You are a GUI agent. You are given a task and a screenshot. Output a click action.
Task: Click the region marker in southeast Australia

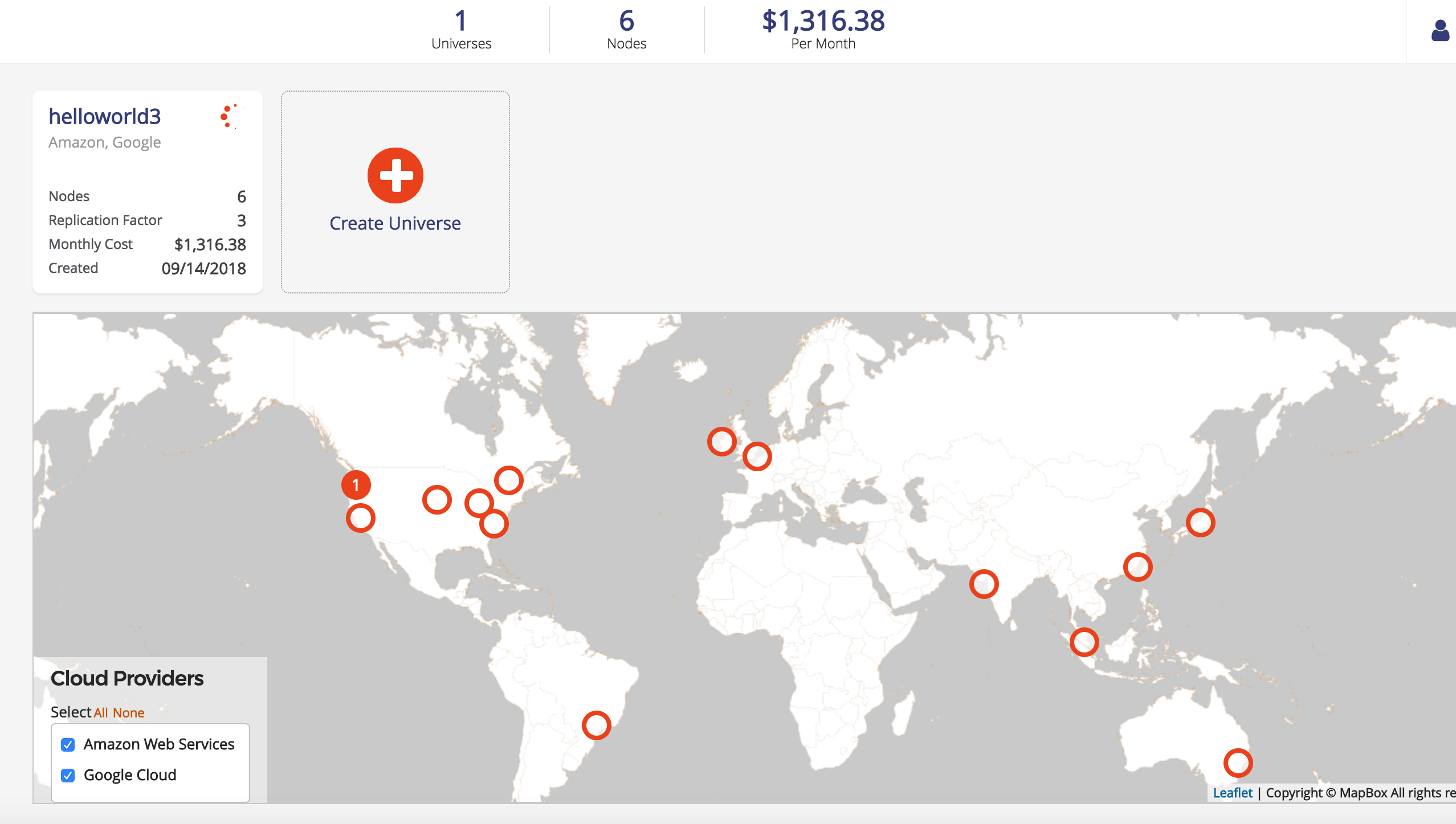tap(1238, 762)
